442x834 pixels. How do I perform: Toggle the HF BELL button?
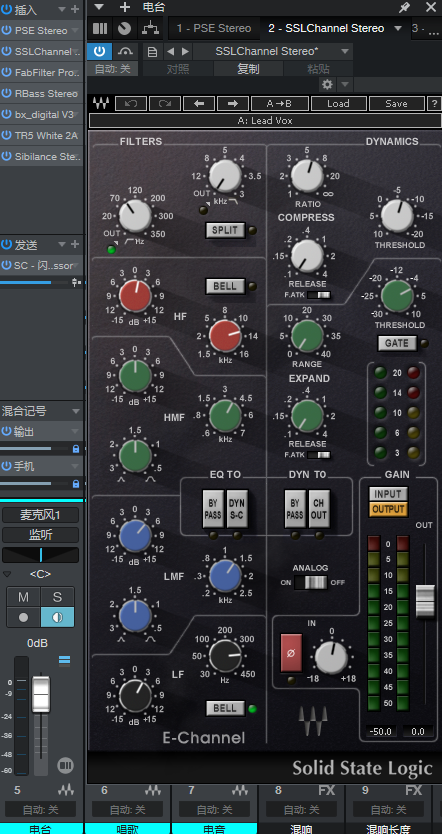225,286
